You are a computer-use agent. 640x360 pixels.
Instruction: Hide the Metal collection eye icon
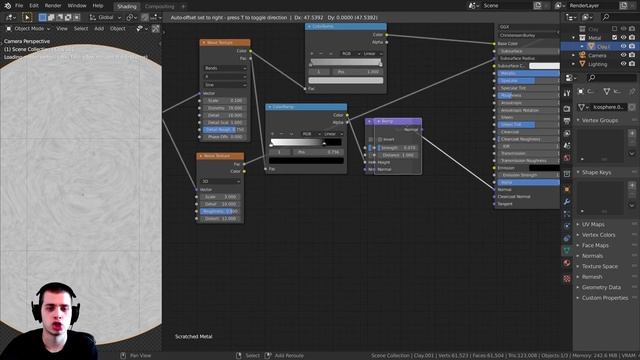623,38
